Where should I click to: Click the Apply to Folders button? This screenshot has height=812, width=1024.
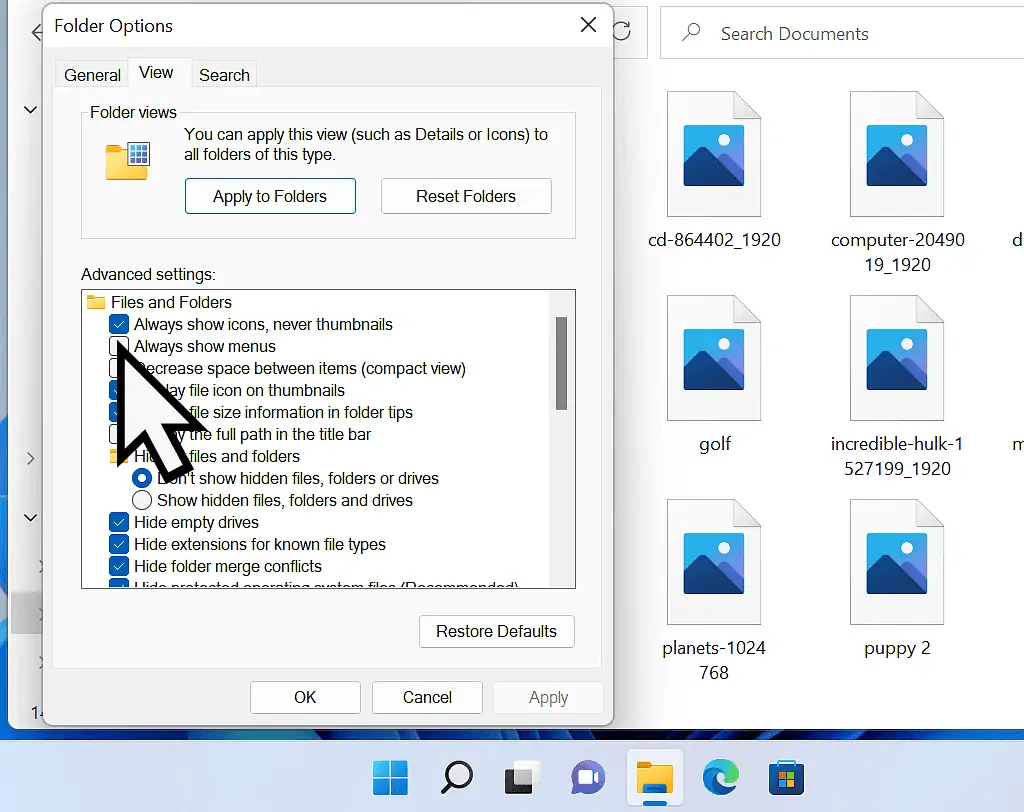[270, 196]
